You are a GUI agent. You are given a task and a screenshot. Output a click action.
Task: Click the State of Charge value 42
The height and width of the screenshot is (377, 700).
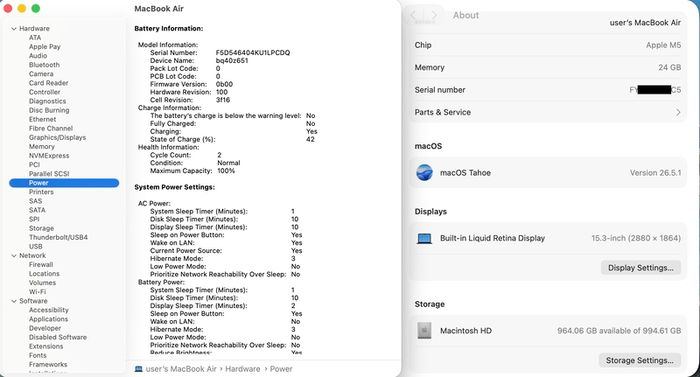[x=310, y=139]
